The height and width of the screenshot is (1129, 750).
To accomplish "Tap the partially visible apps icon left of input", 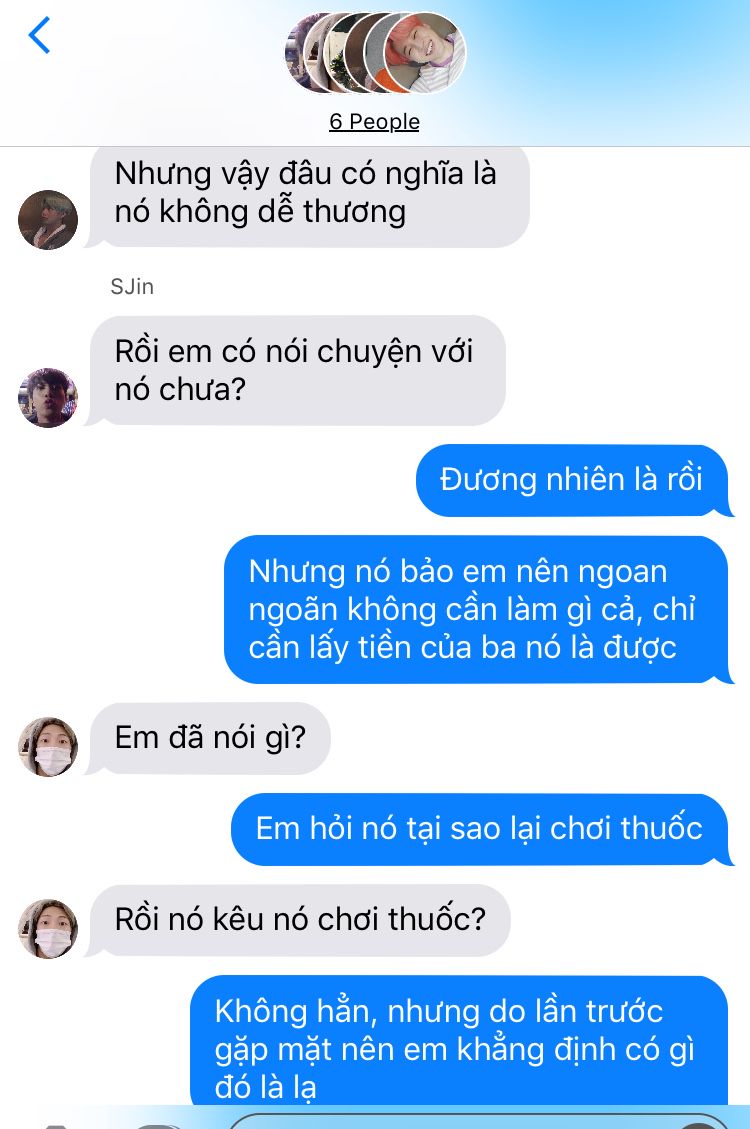I will pyautogui.click(x=157, y=1125).
